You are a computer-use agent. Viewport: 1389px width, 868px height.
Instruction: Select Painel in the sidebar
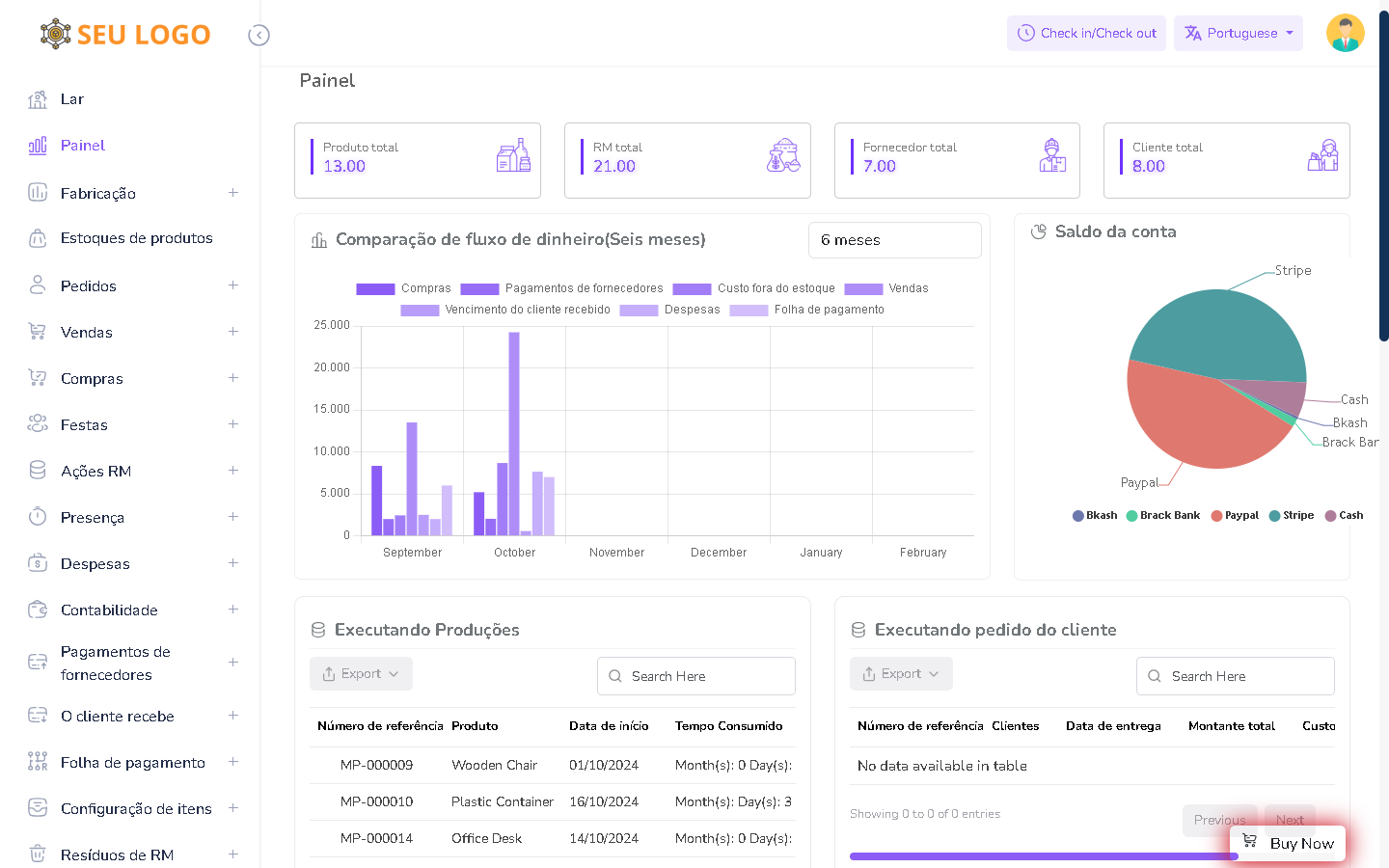click(83, 146)
